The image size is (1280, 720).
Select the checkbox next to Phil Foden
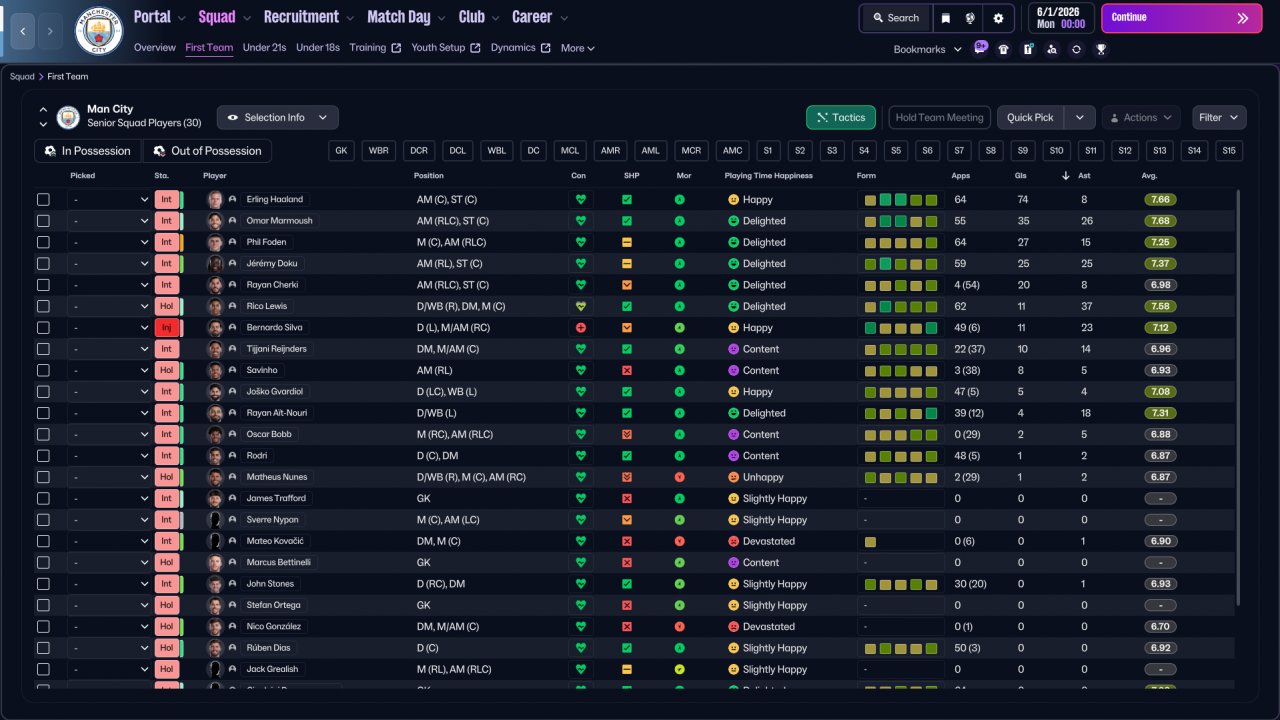43,242
